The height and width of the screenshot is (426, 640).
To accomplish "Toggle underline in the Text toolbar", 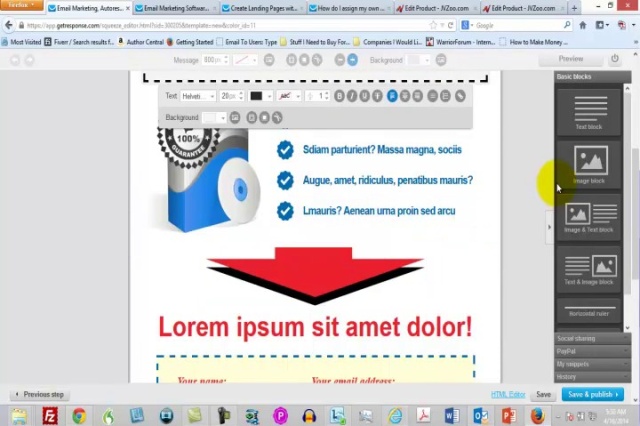I will coord(364,96).
